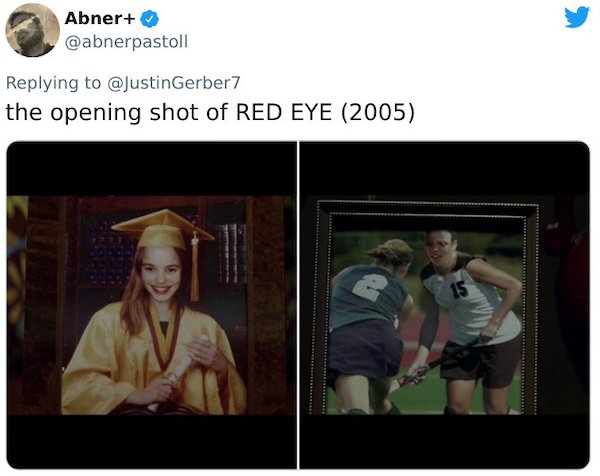This screenshot has height=476, width=600.
Task: Click the picture frame's top border
Action: tap(428, 209)
